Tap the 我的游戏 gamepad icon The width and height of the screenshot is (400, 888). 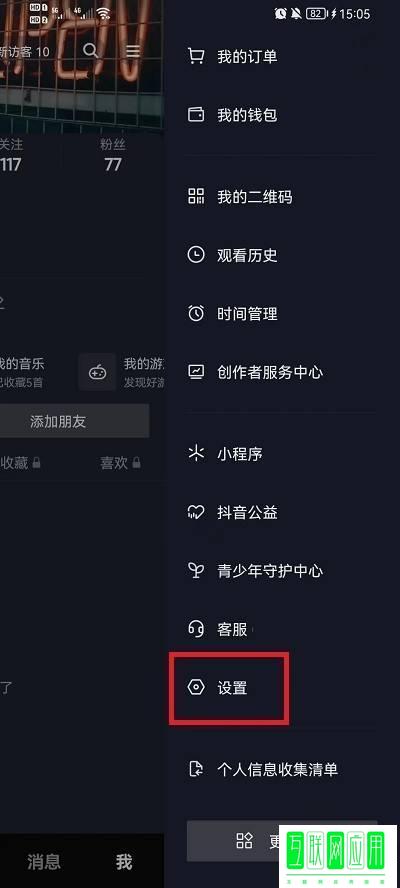click(97, 372)
